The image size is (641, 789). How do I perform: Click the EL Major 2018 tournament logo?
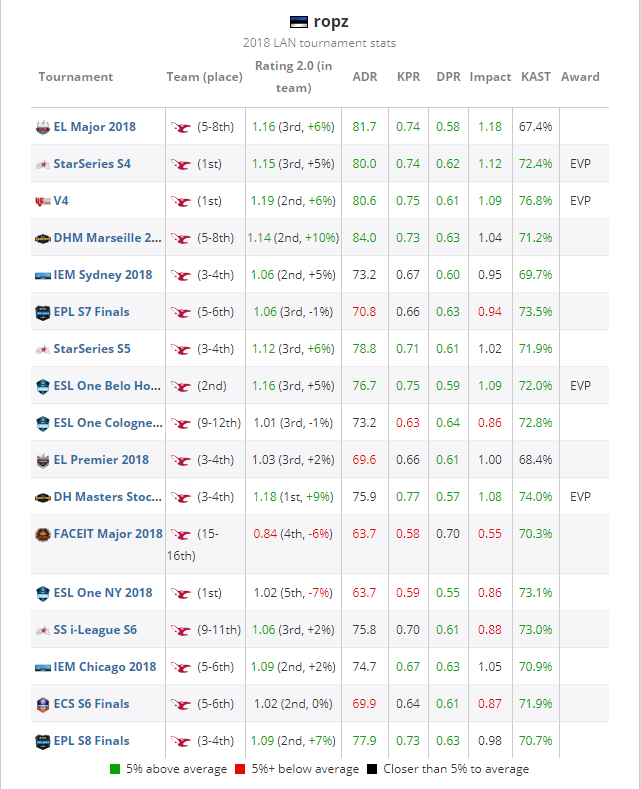(x=43, y=127)
